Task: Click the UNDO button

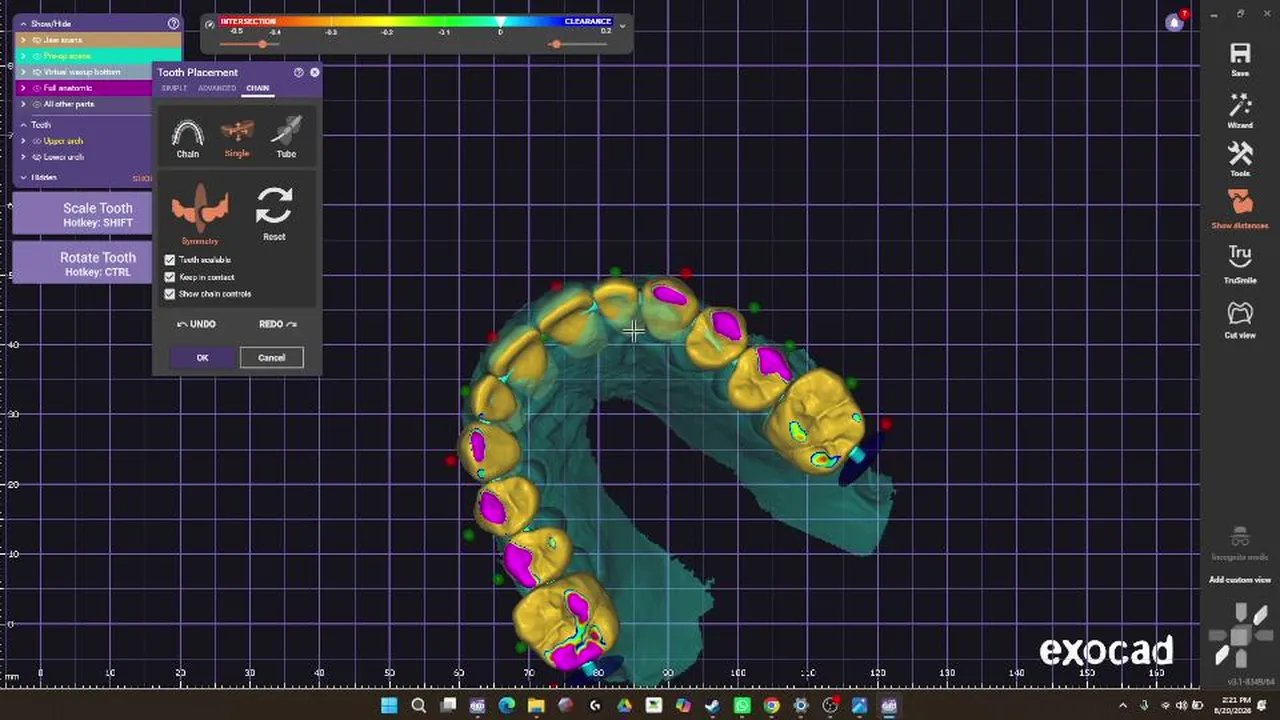Action: coord(196,324)
